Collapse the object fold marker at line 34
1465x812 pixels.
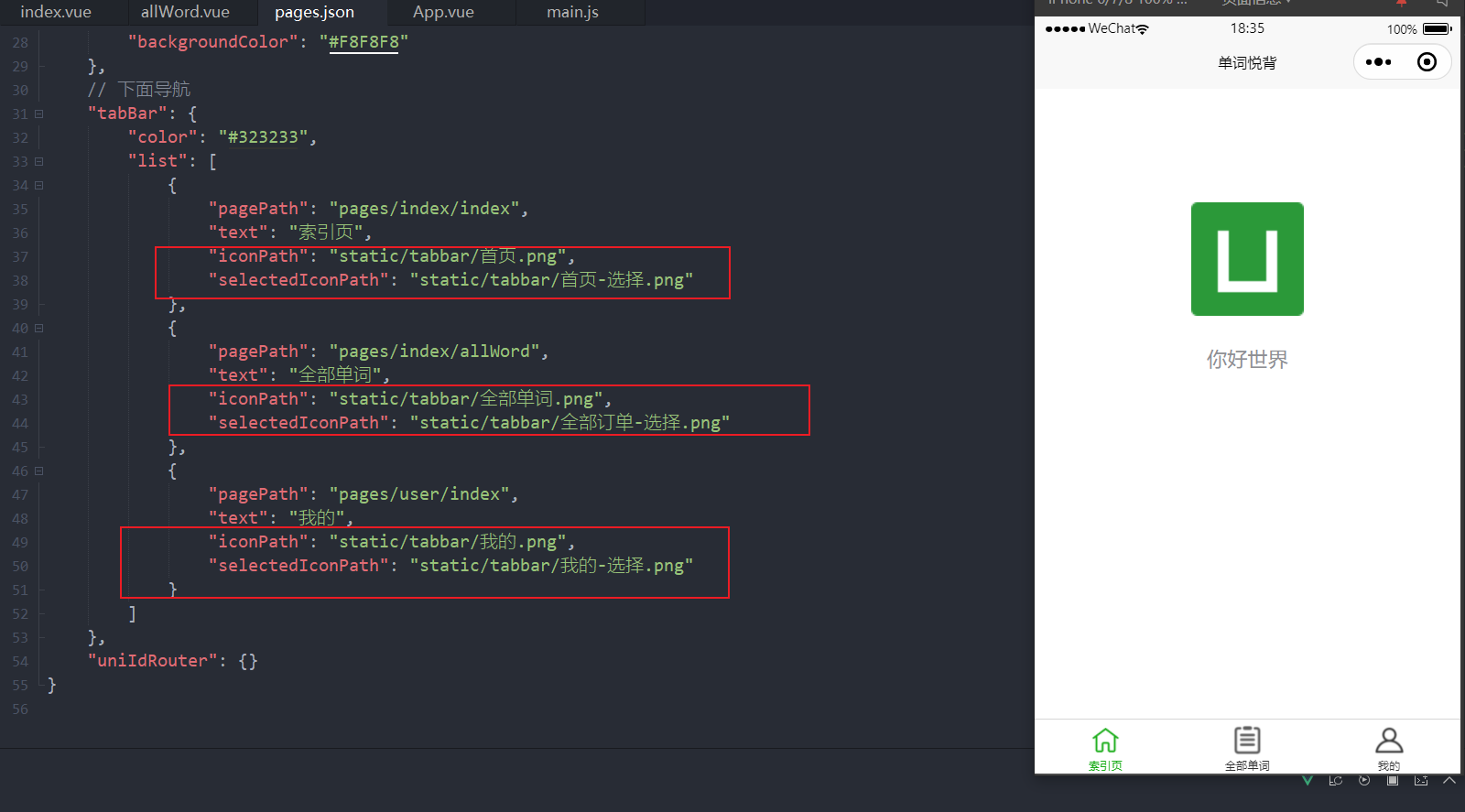click(x=38, y=186)
